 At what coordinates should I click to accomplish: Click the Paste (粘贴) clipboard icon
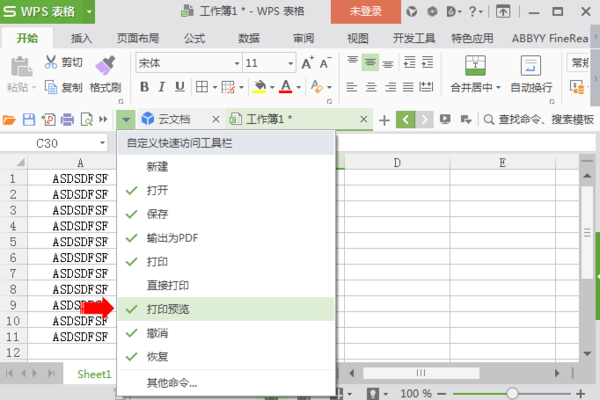[21, 67]
